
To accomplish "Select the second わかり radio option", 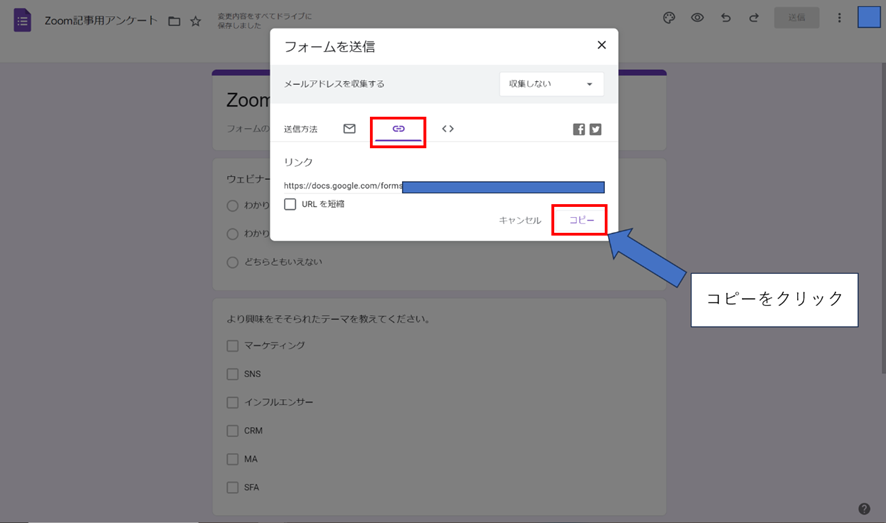I will [x=232, y=234].
